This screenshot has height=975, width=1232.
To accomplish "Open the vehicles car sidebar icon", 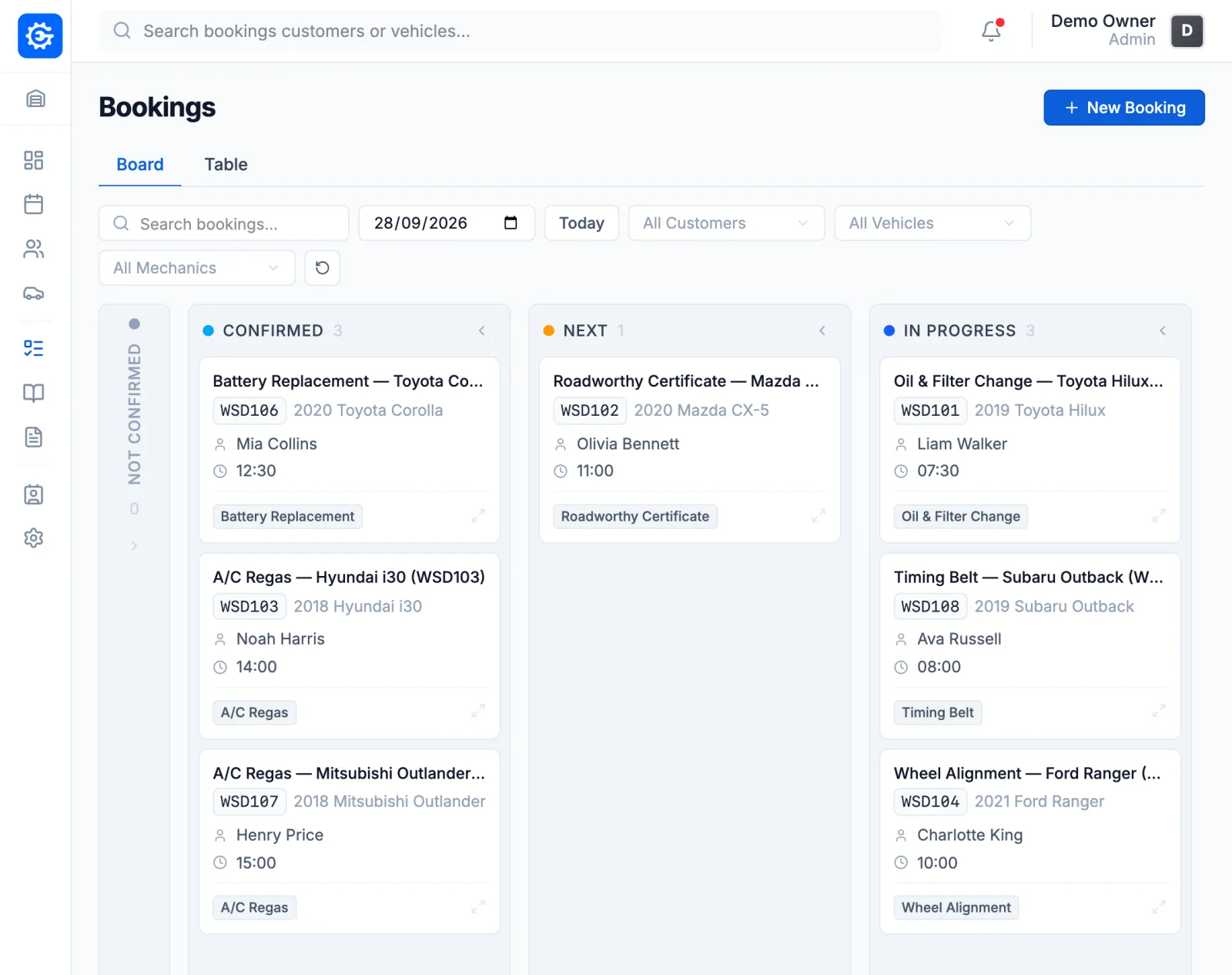I will click(34, 293).
